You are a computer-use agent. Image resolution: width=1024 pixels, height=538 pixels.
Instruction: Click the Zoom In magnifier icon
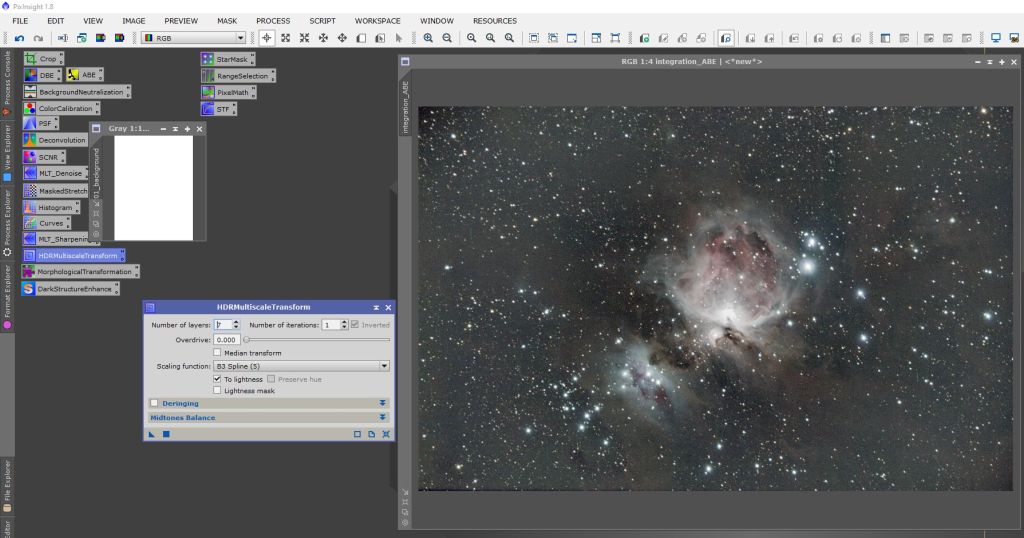(x=428, y=38)
